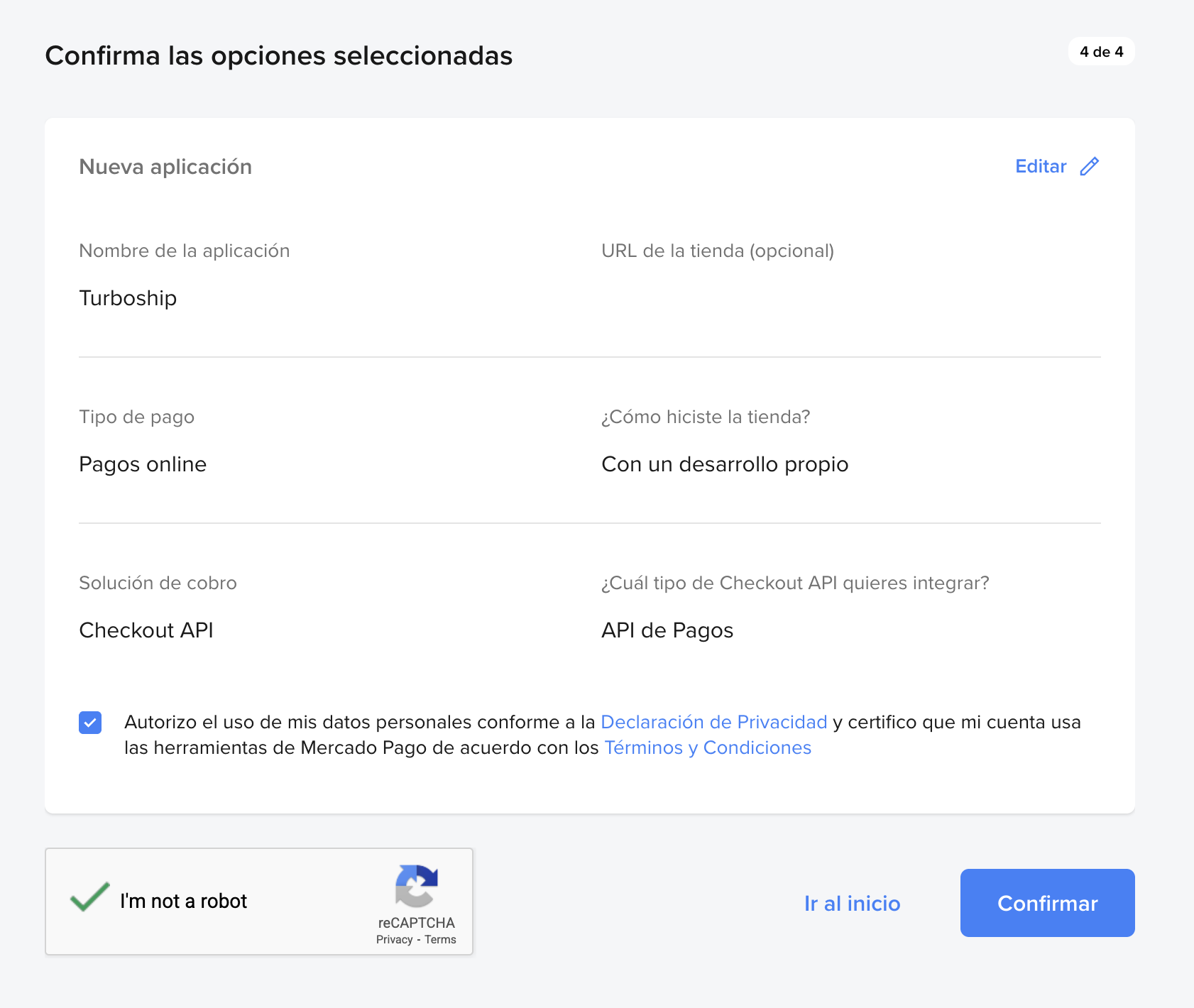Click the Checkout API solution value
Image resolution: width=1194 pixels, height=1008 pixels.
coord(146,630)
